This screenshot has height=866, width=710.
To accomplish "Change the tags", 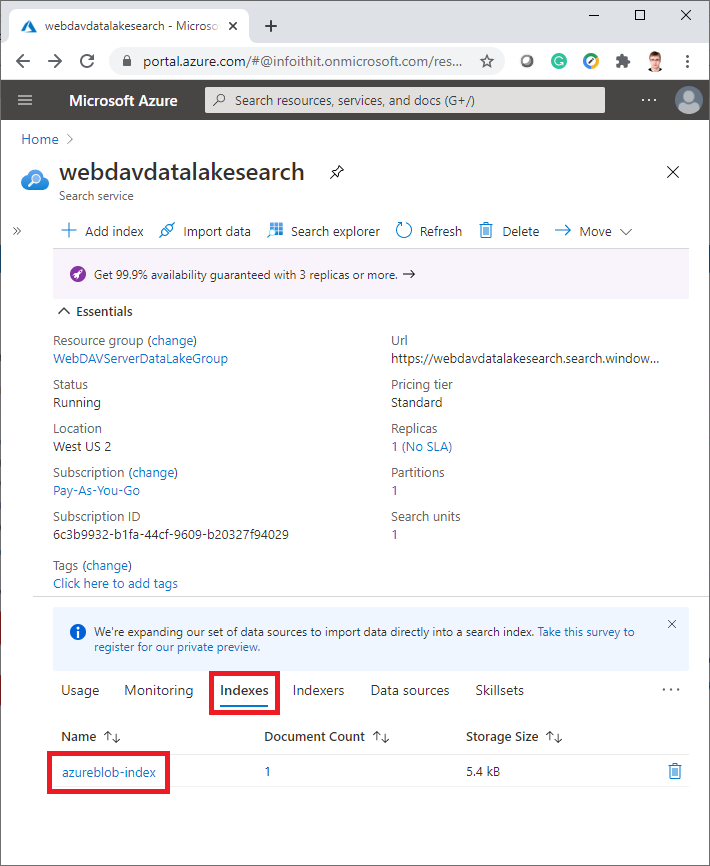I will tap(108, 566).
